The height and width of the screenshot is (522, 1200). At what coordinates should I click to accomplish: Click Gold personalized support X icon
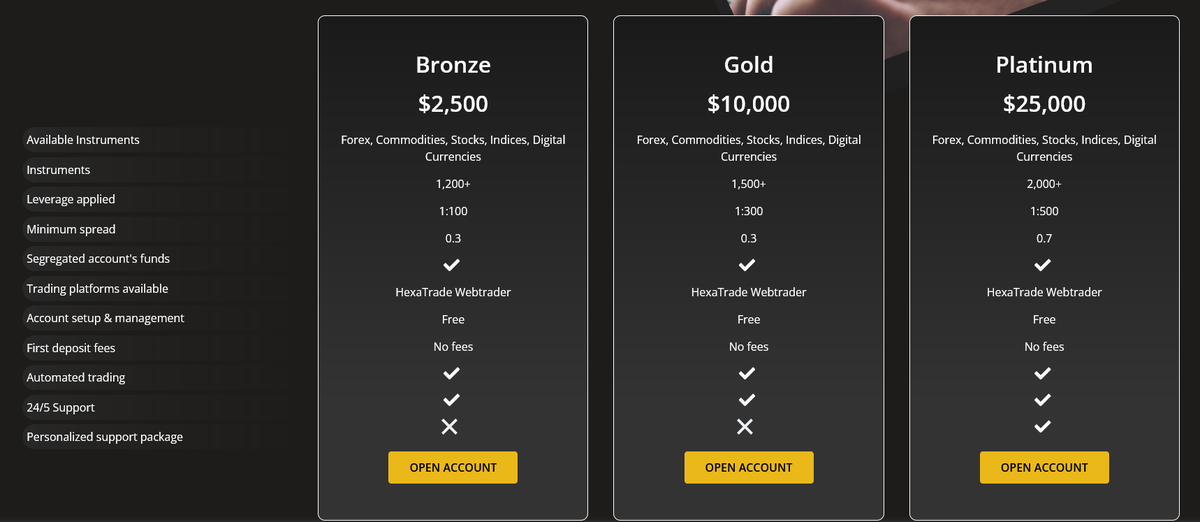[745, 427]
